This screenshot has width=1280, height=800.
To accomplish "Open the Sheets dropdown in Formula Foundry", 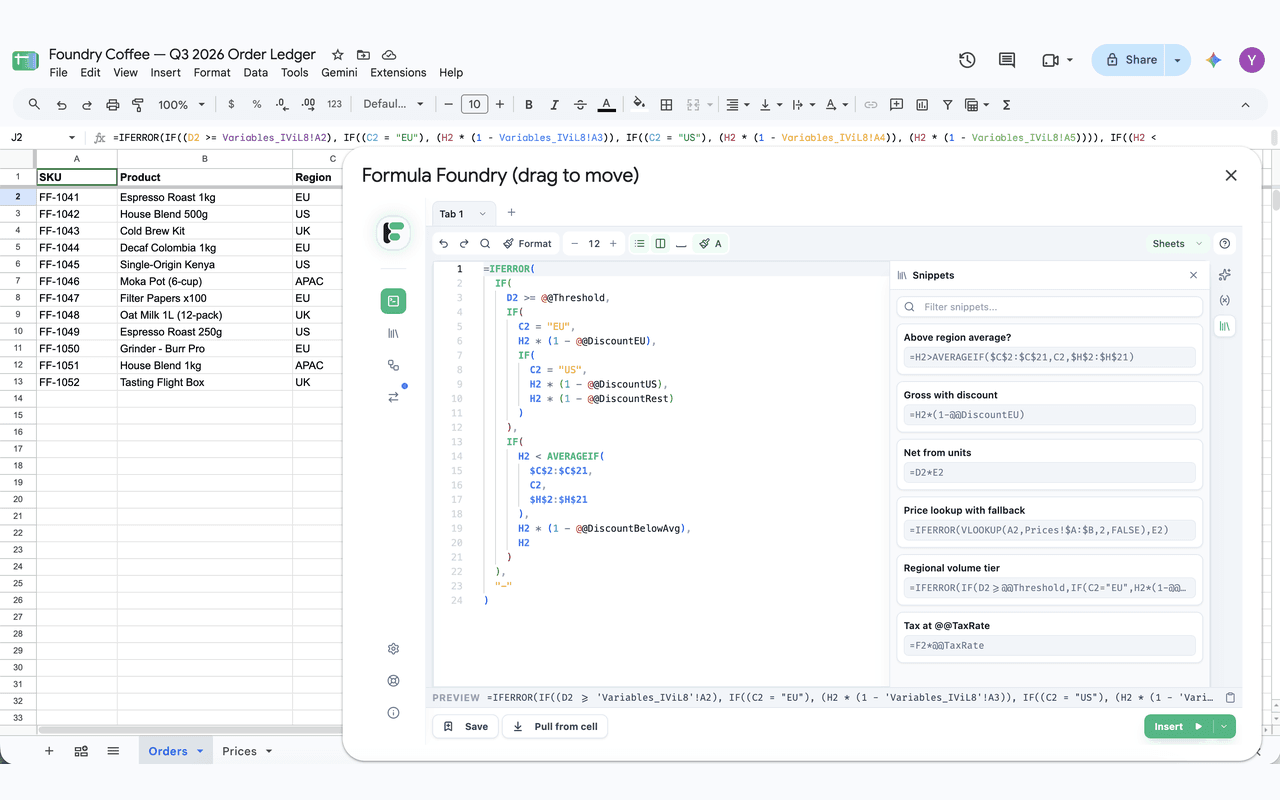I will pos(1177,243).
